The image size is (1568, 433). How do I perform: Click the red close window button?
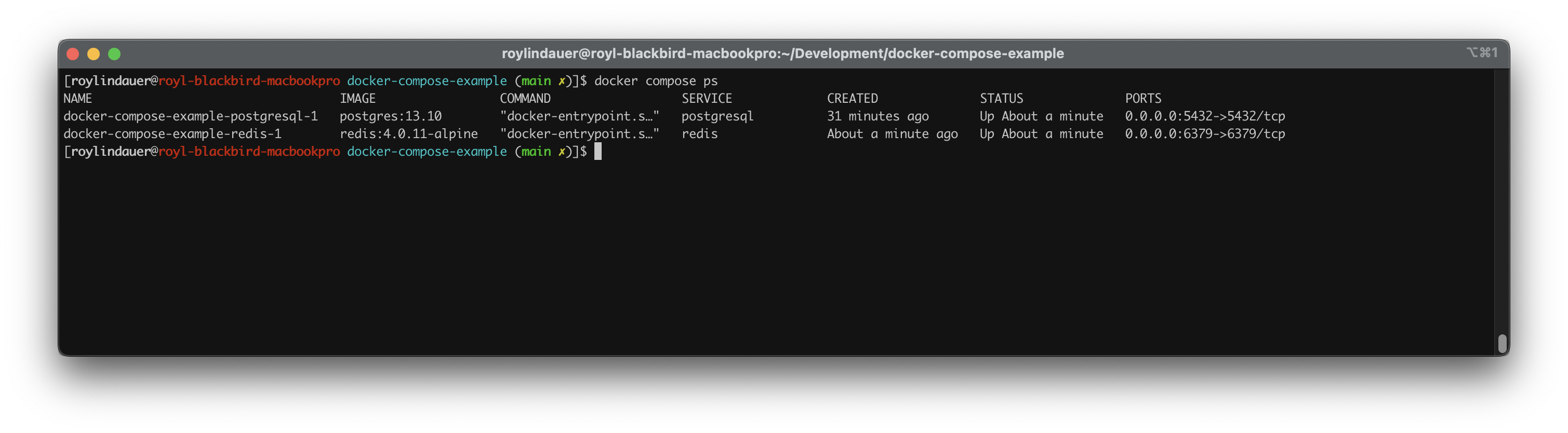73,54
